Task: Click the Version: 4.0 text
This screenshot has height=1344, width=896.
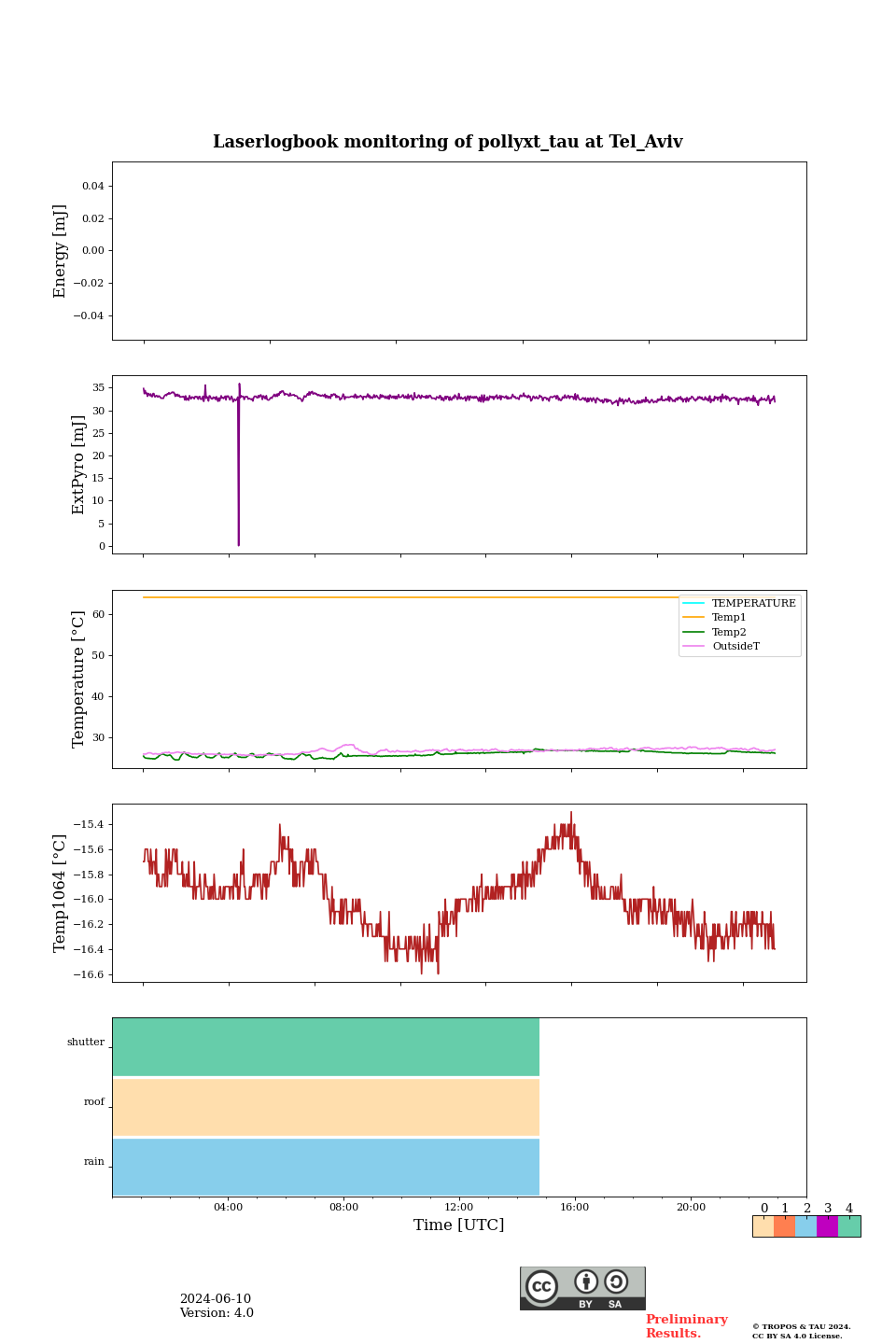Action: (x=217, y=1313)
